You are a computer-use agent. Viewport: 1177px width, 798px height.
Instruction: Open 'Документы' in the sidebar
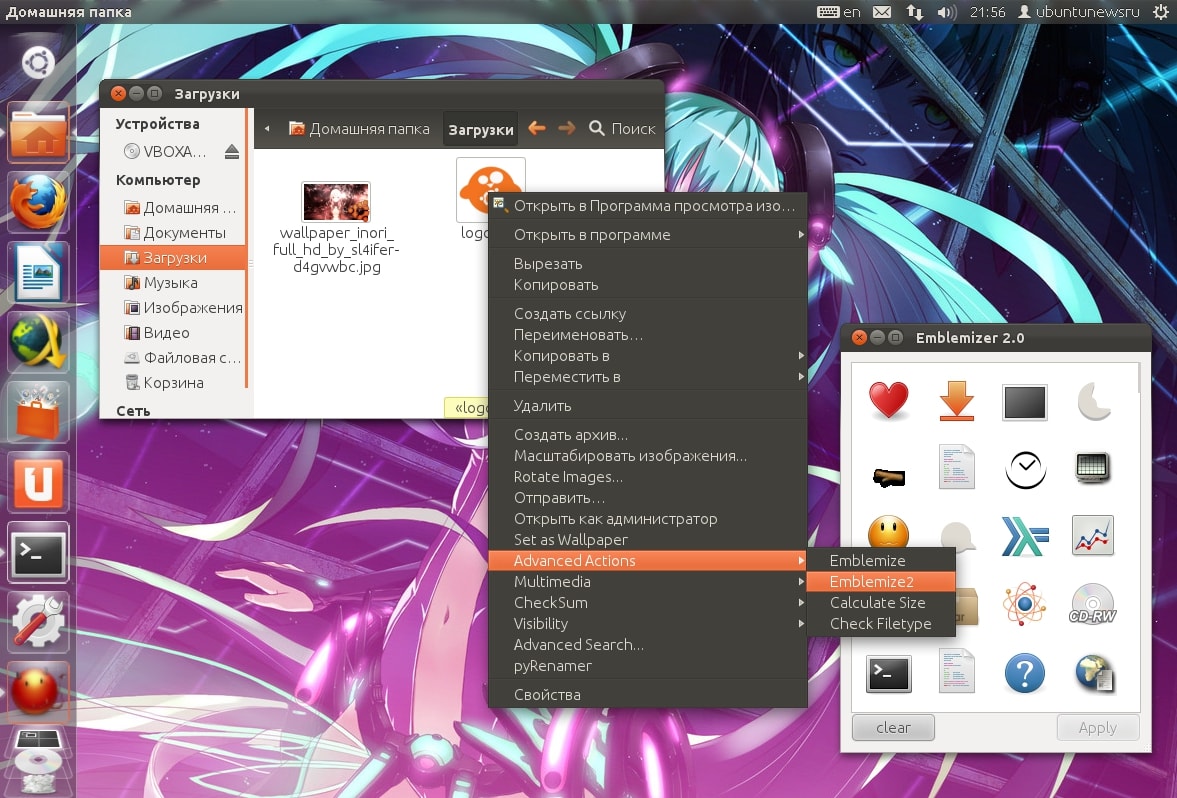click(174, 233)
